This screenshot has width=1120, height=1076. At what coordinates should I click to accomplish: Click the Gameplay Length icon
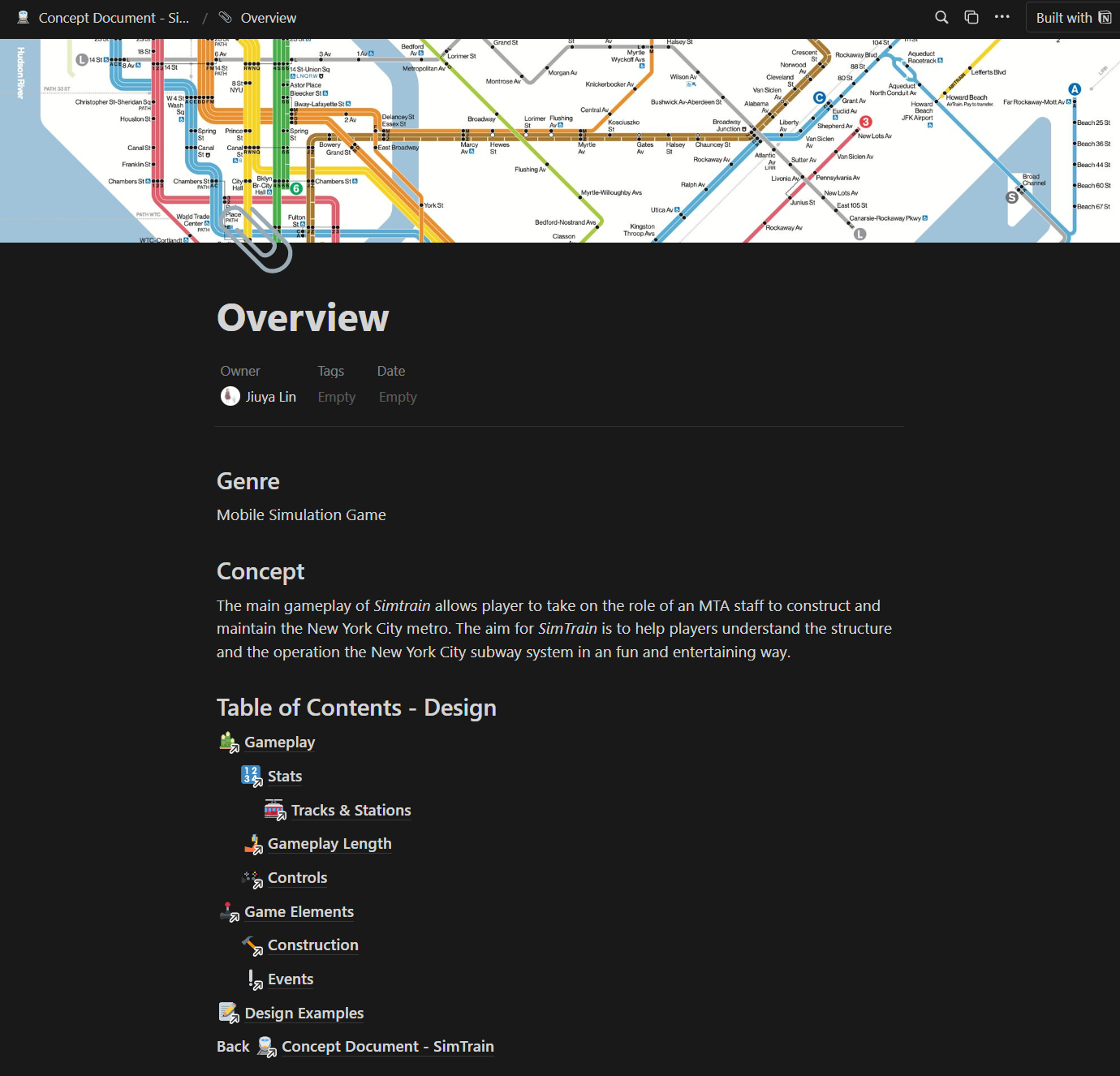pyautogui.click(x=253, y=844)
